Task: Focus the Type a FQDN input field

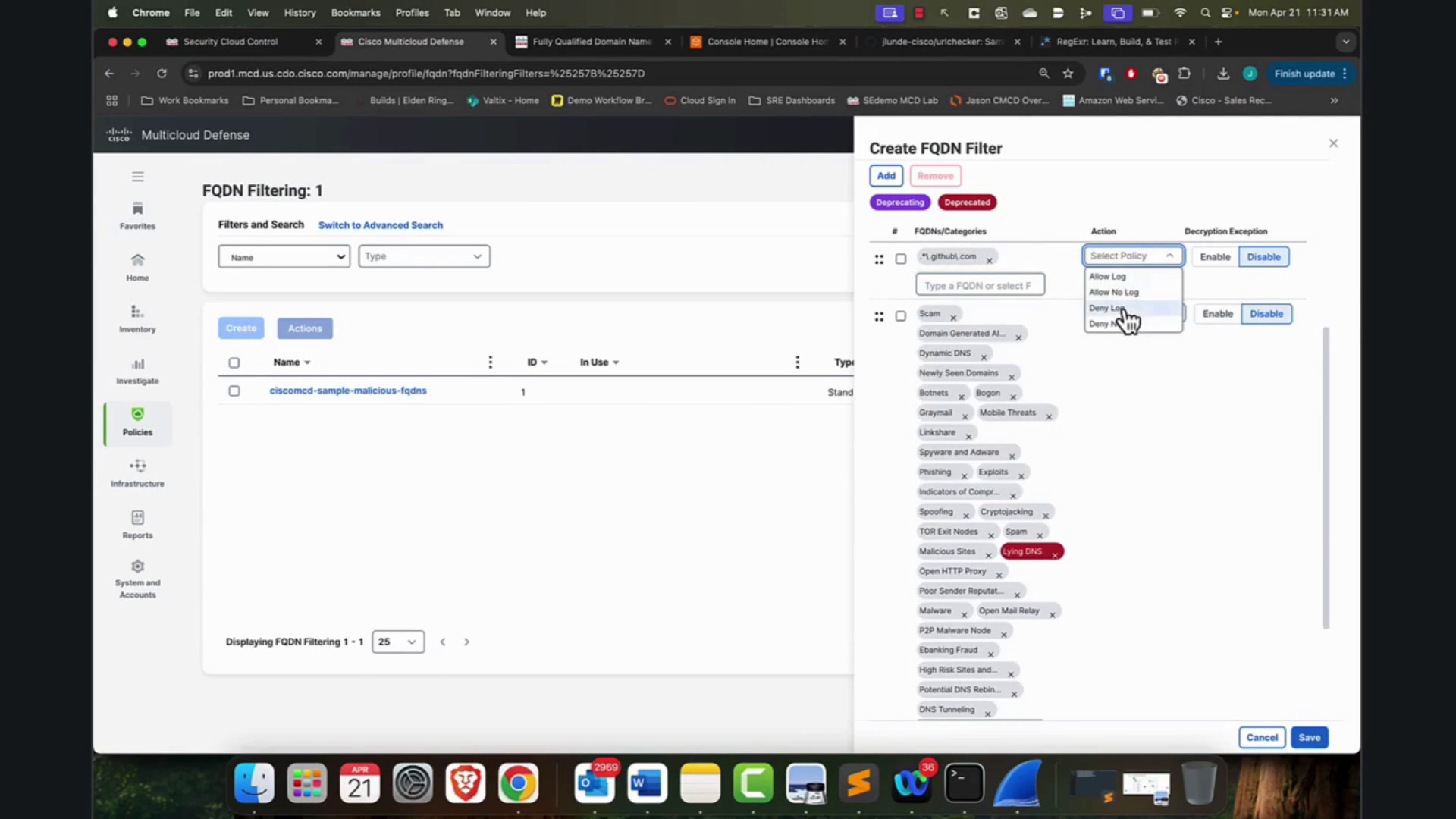Action: (980, 285)
